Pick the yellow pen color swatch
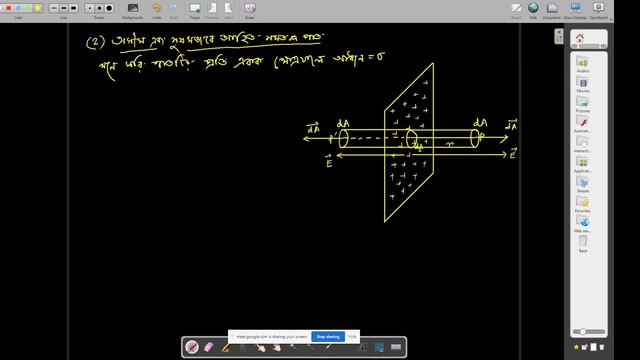Image resolution: width=640 pixels, height=360 pixels. 37,8
